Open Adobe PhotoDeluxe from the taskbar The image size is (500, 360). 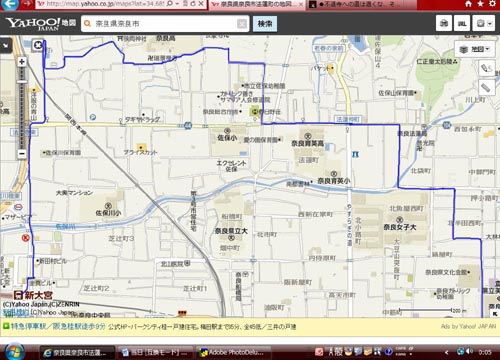coord(233,352)
